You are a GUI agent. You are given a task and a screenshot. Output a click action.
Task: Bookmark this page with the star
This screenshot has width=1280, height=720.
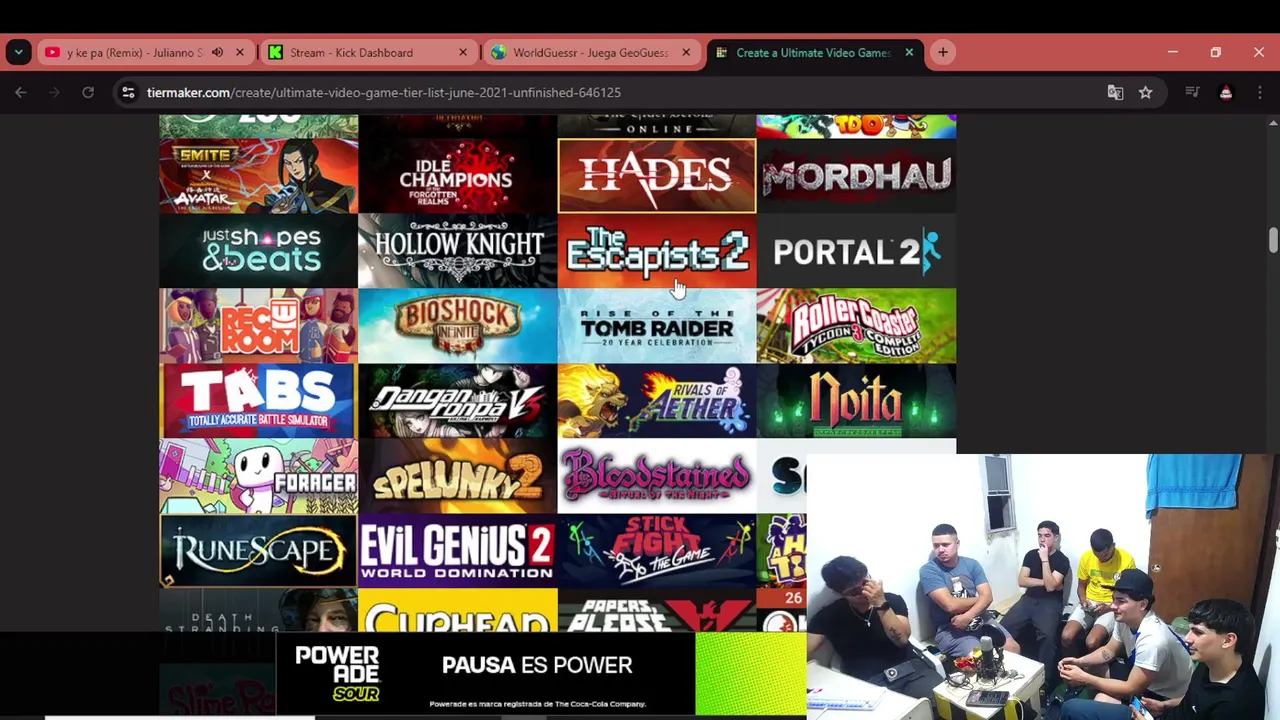point(1146,92)
